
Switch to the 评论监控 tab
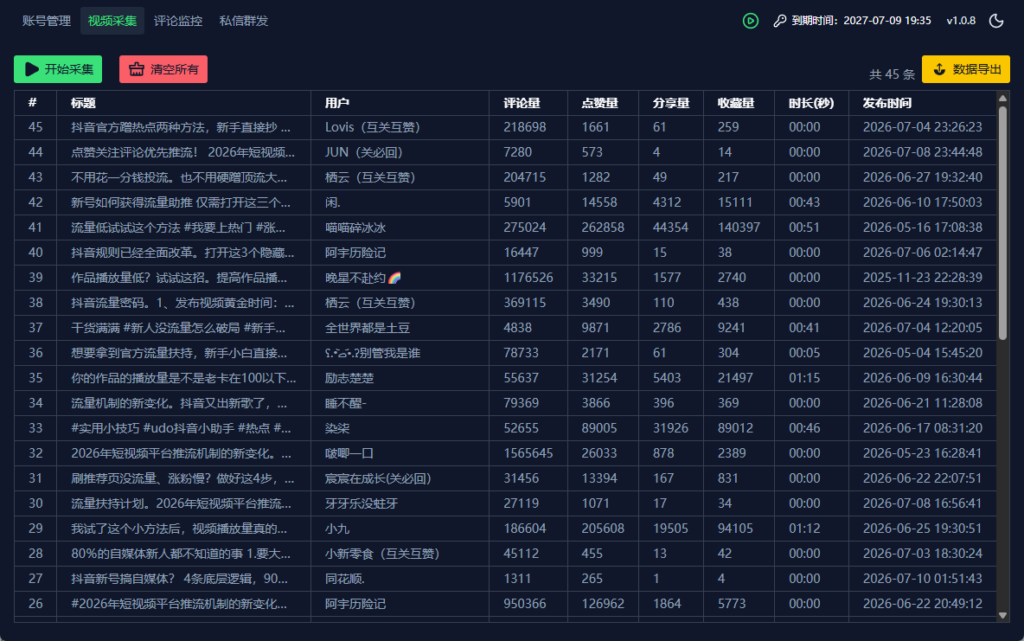(178, 21)
